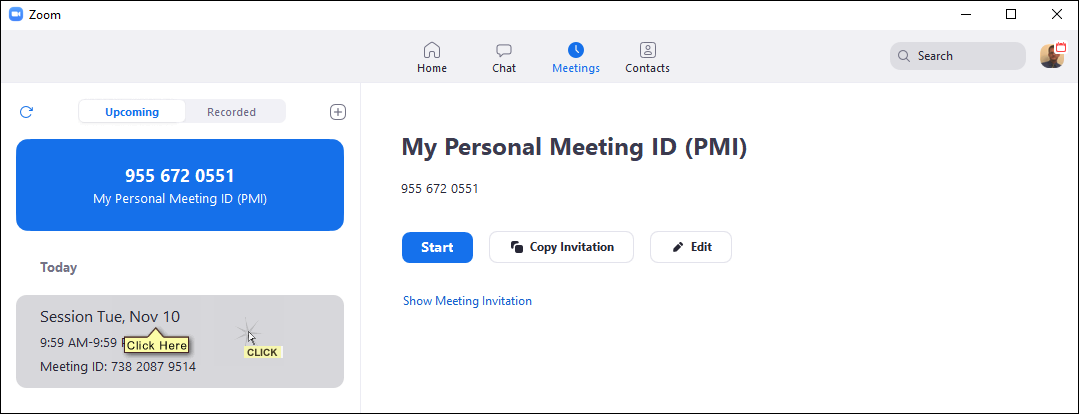Close the Zoom window
Screen dimensions: 1079x414
(1057, 14)
